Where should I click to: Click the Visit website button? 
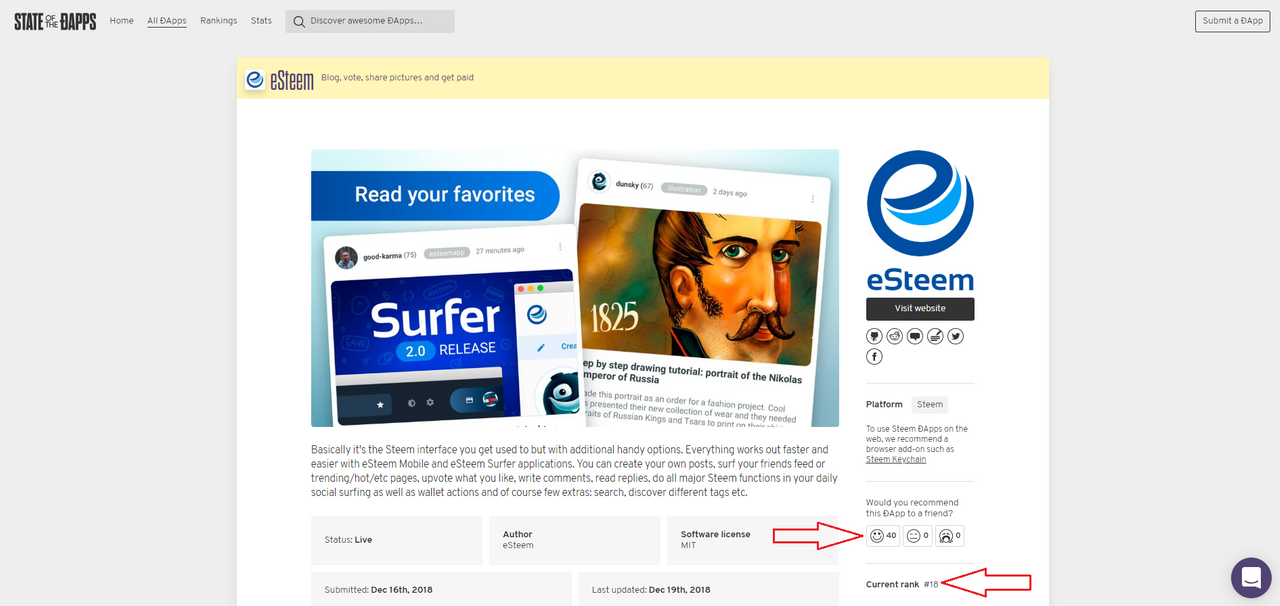pyautogui.click(x=920, y=308)
